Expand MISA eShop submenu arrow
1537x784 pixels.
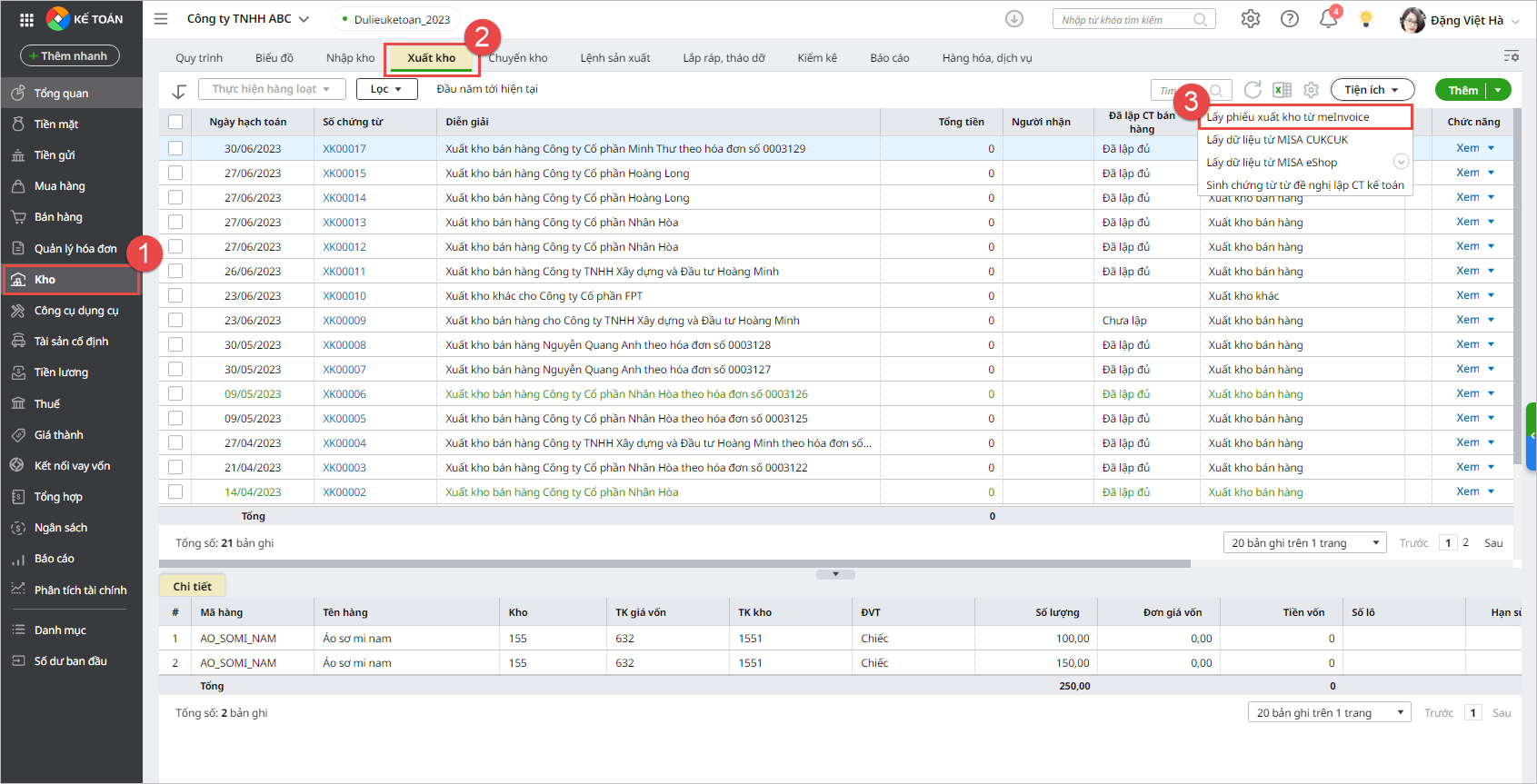[x=1401, y=162]
